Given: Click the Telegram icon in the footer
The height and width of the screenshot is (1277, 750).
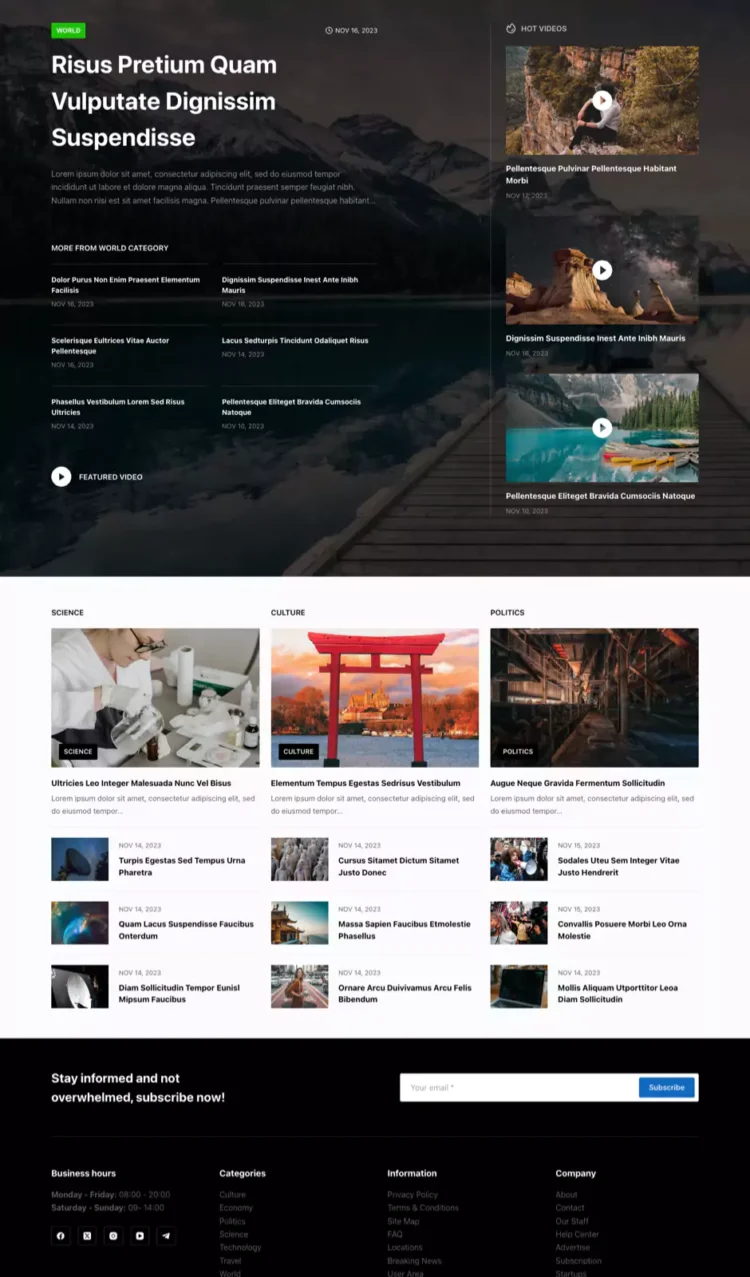Looking at the screenshot, I should pos(166,1236).
